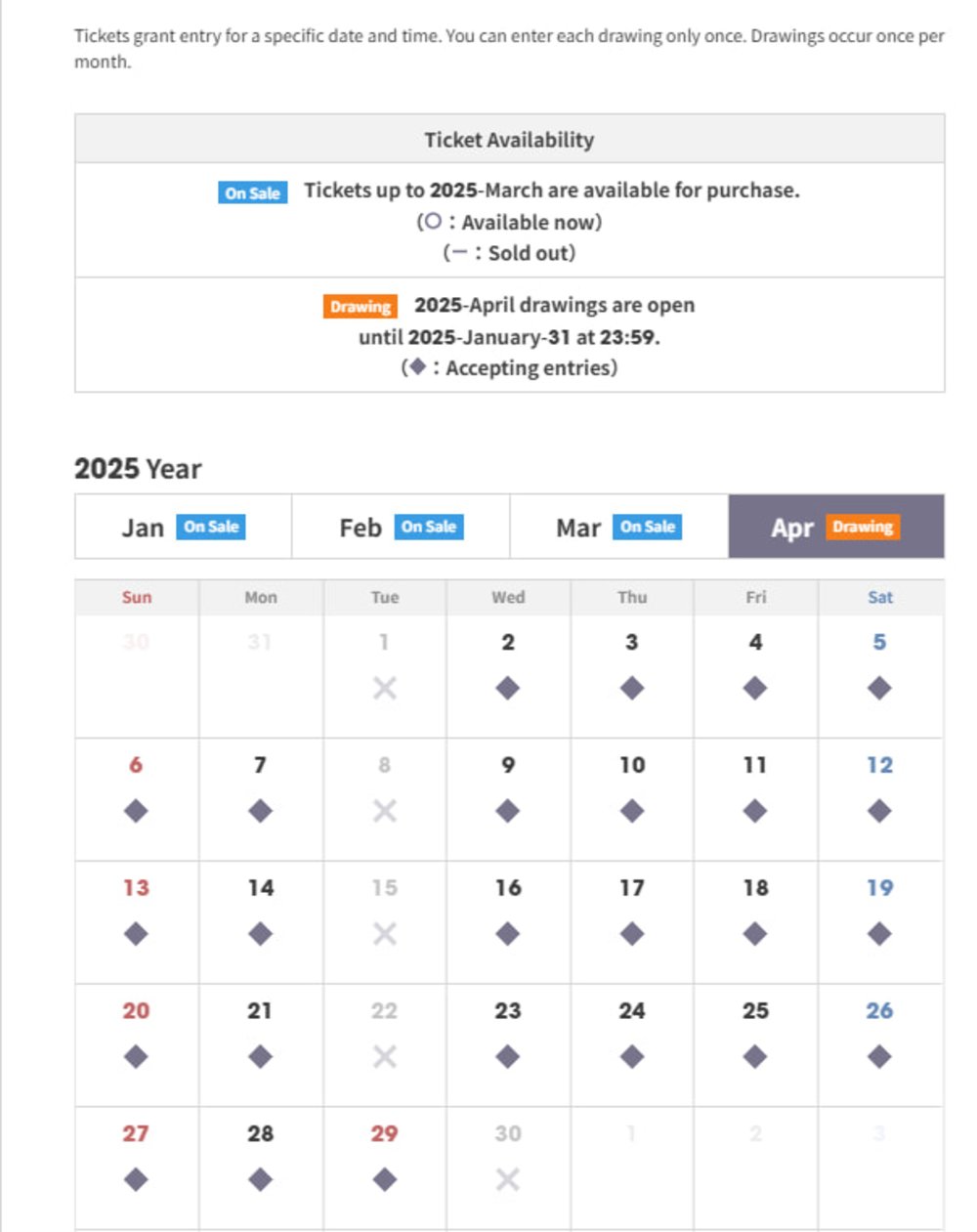Click the X mark under April 30

pyautogui.click(x=507, y=1179)
